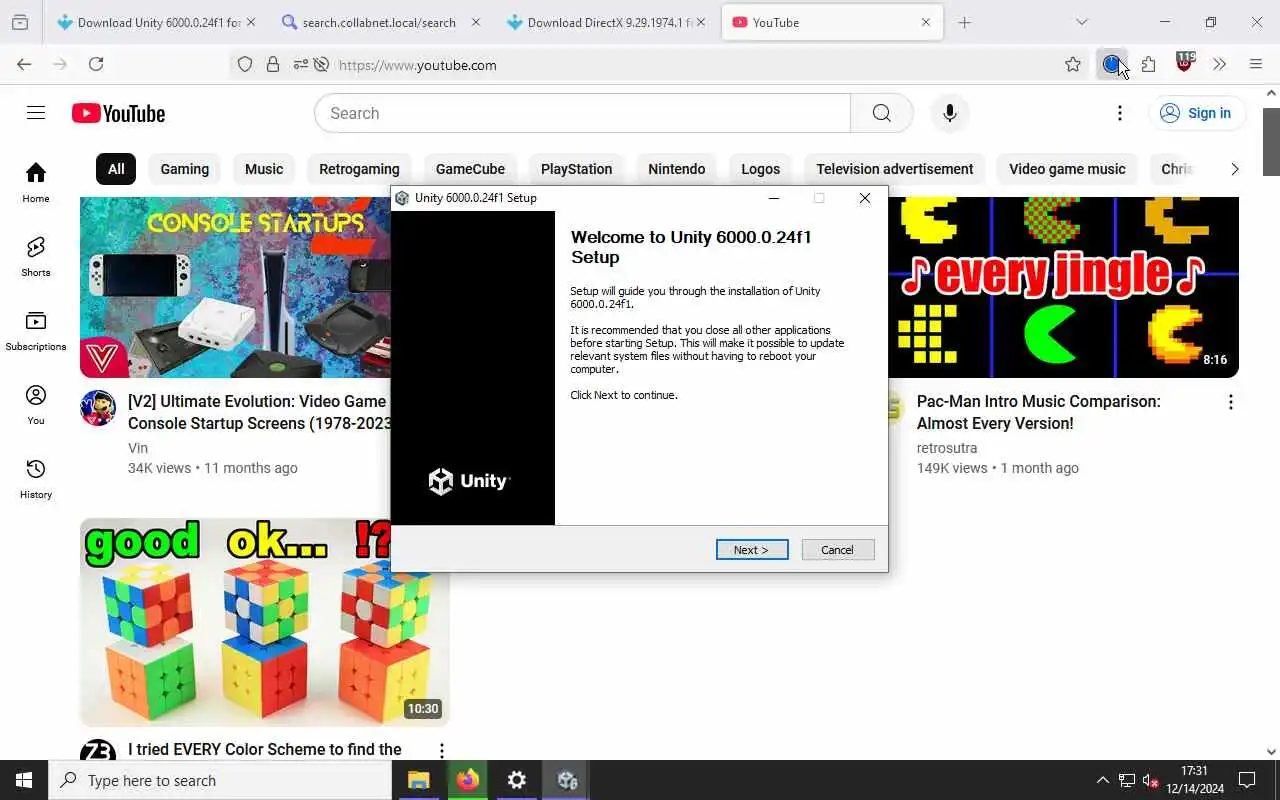Open Firefox extensions puzzle icon
Image resolution: width=1280 pixels, height=800 pixels.
[1148, 64]
